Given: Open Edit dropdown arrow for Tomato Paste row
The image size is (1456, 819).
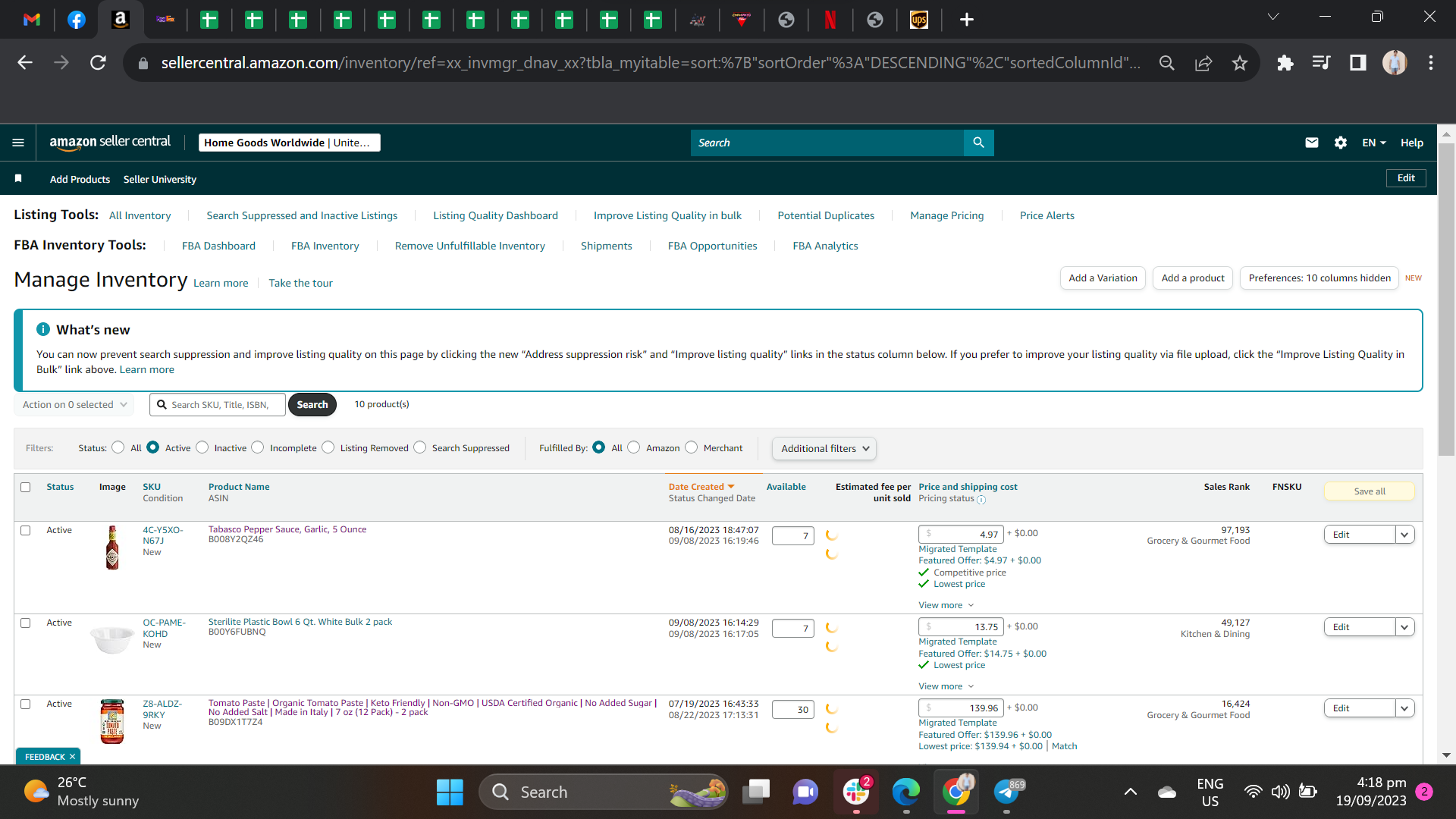Looking at the screenshot, I should 1404,708.
